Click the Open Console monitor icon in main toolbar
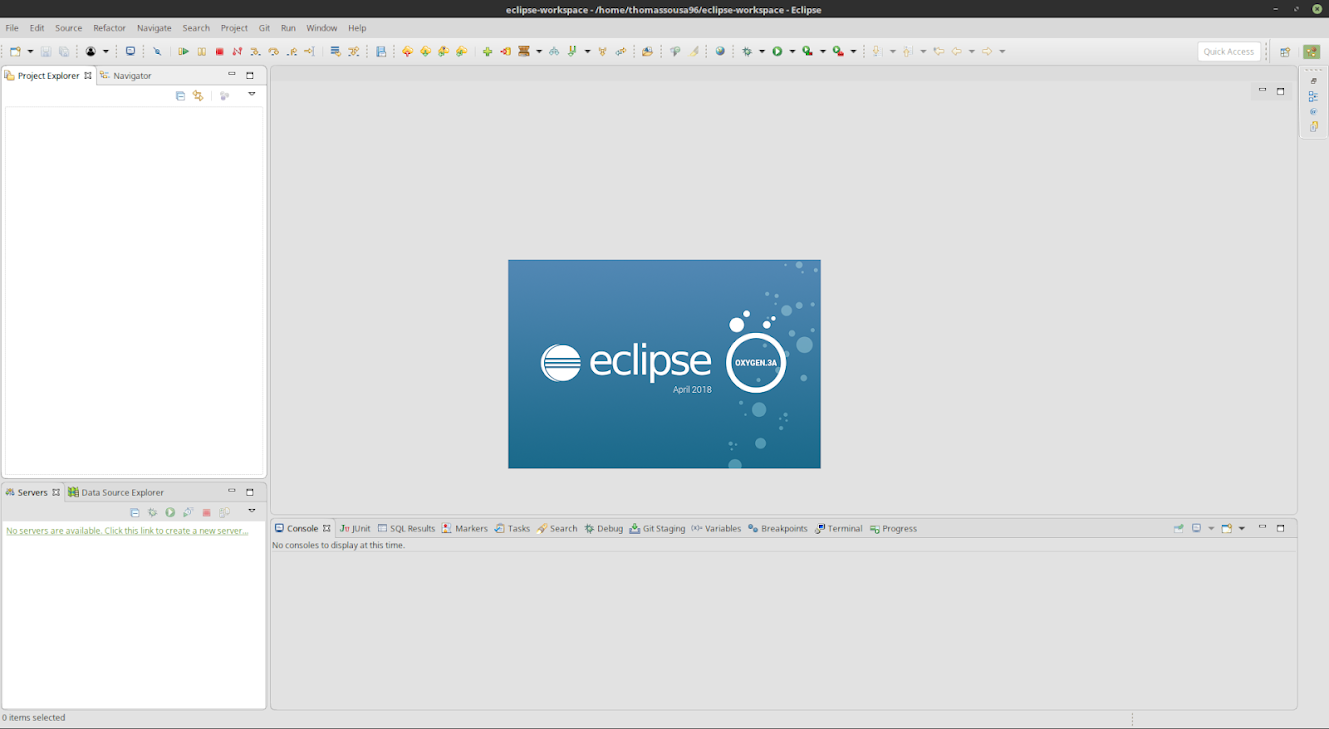 pyautogui.click(x=130, y=51)
